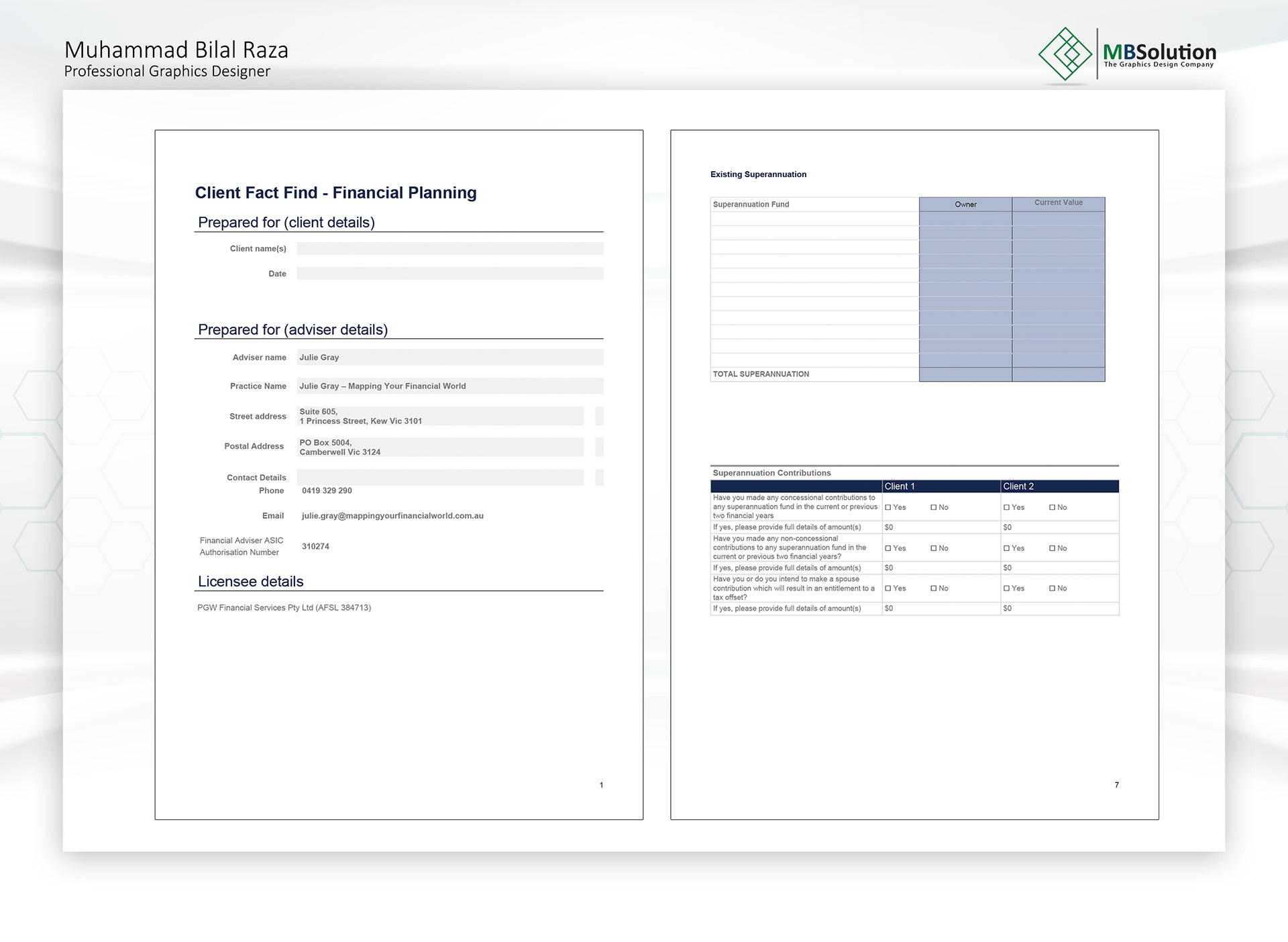Viewport: 1288px width, 942px height.
Task: Click the Client Fact Find - Financial Planning title
Action: point(335,193)
